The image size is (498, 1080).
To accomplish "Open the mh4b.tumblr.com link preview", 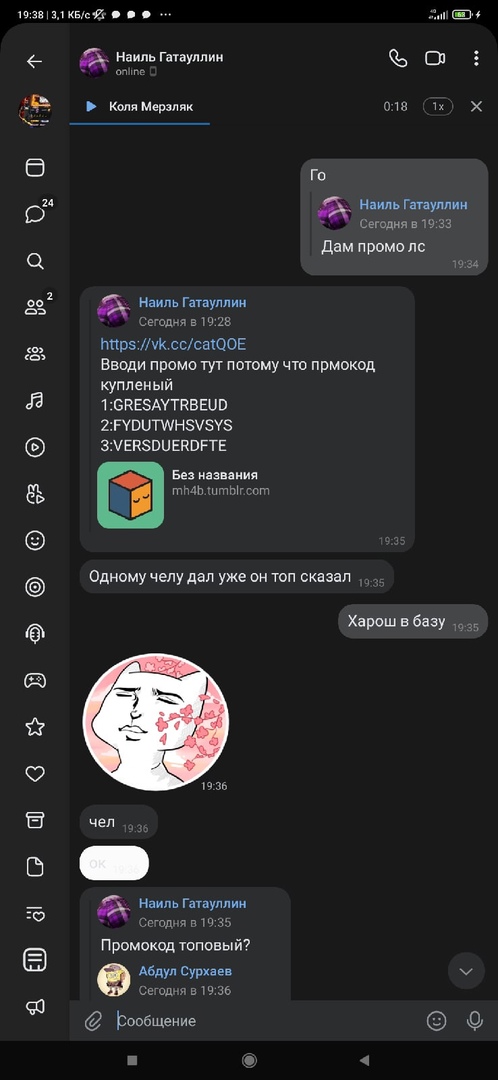I will (x=185, y=495).
